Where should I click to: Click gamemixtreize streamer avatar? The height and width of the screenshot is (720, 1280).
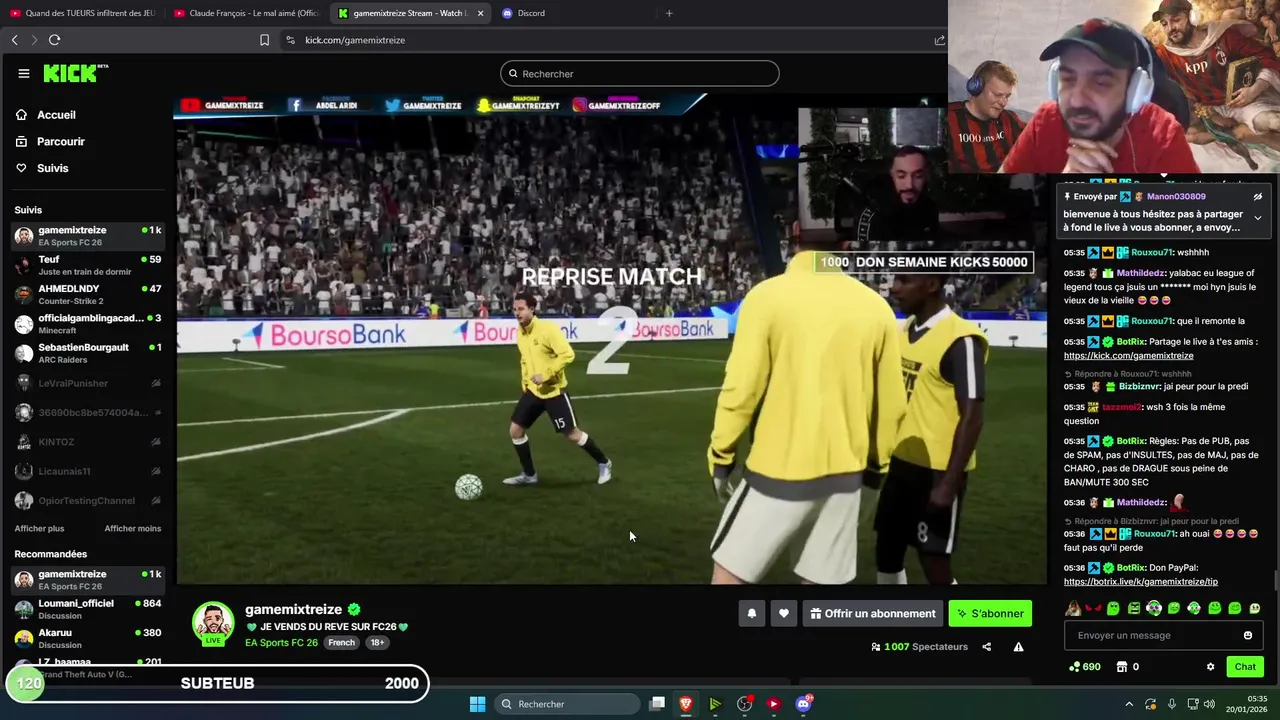(213, 622)
